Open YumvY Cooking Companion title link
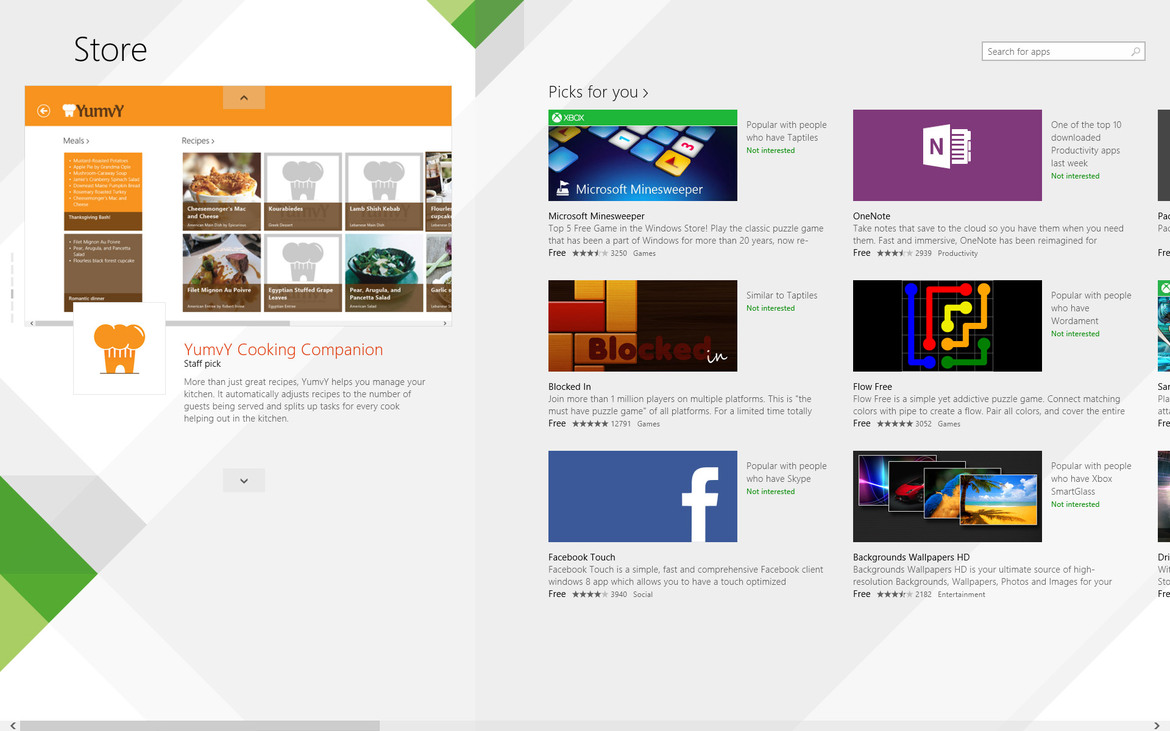1170x731 pixels. [x=283, y=349]
